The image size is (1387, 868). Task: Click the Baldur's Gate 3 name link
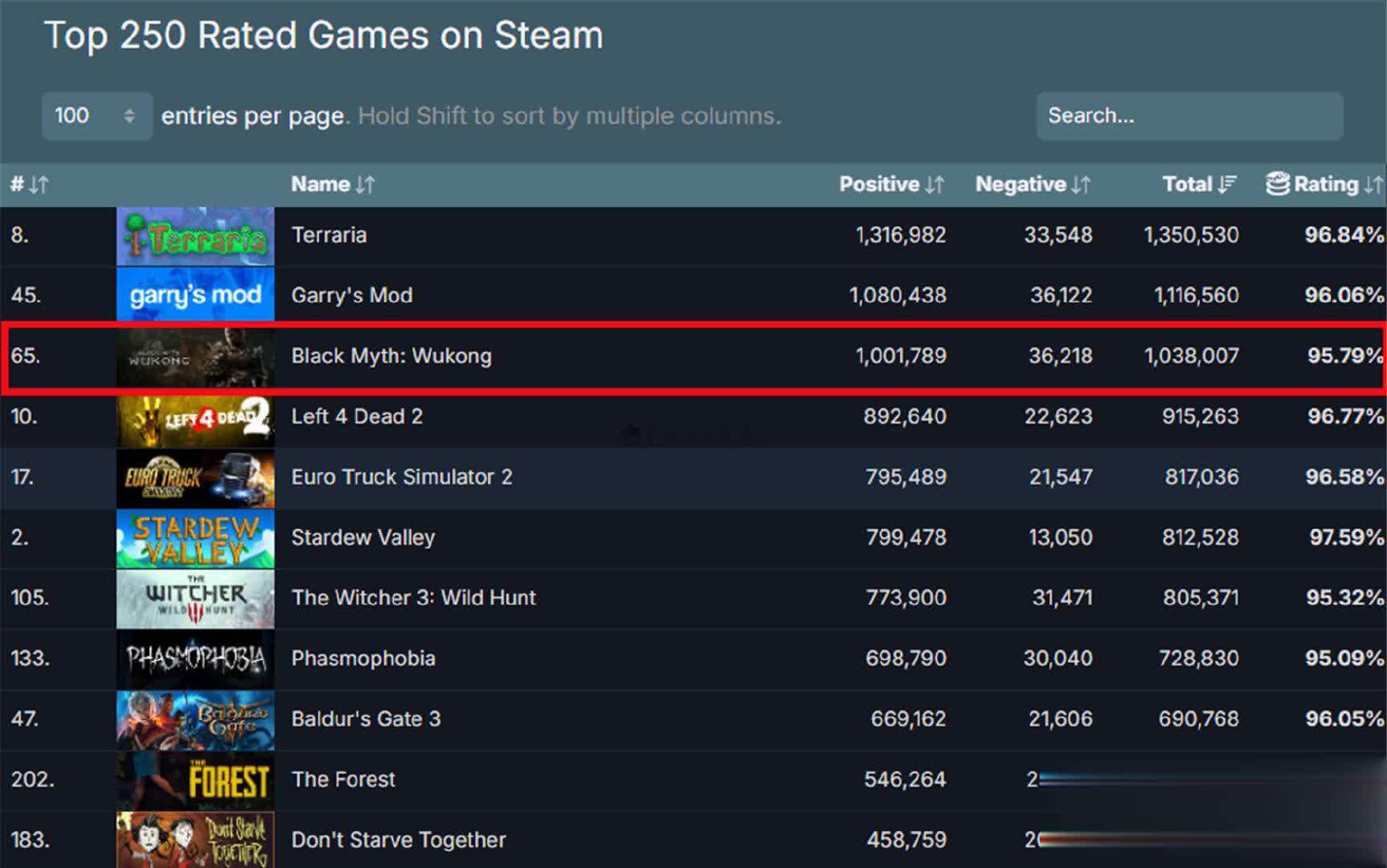pyautogui.click(x=366, y=719)
